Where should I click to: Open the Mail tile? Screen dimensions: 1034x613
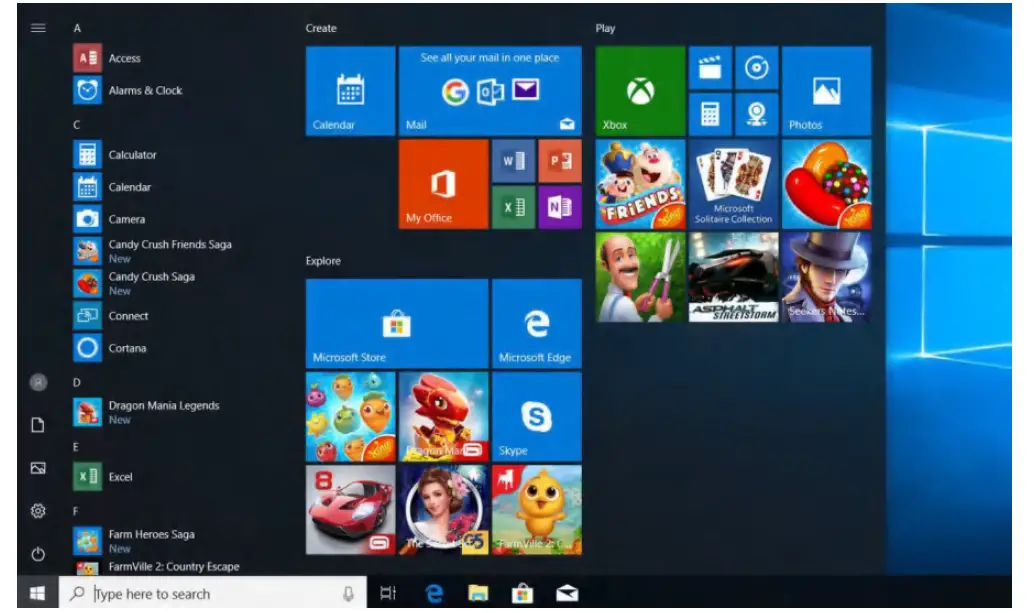tap(490, 91)
